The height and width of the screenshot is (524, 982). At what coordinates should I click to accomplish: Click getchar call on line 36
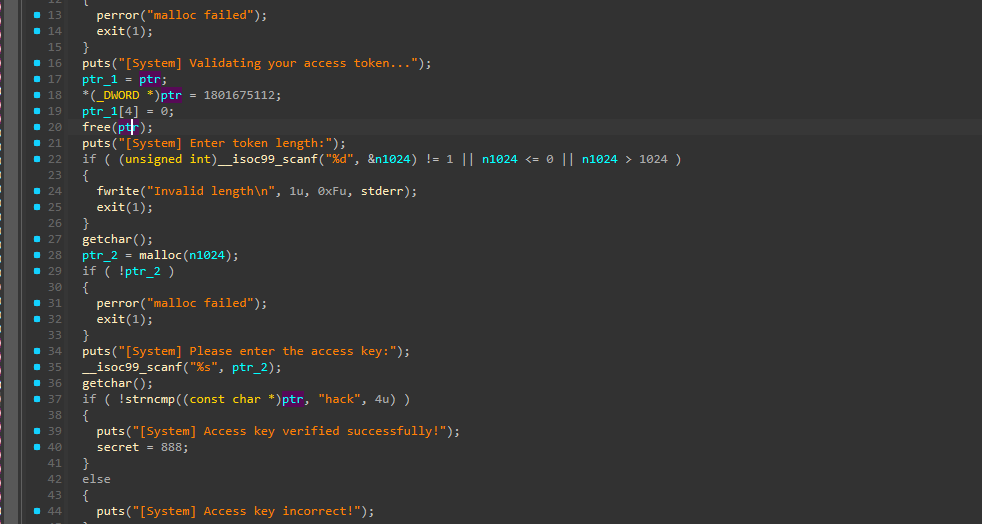click(x=106, y=383)
